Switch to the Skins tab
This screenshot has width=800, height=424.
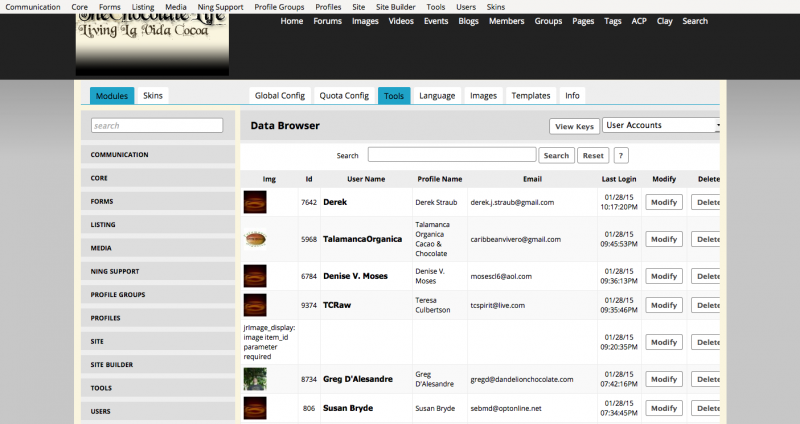pyautogui.click(x=153, y=96)
